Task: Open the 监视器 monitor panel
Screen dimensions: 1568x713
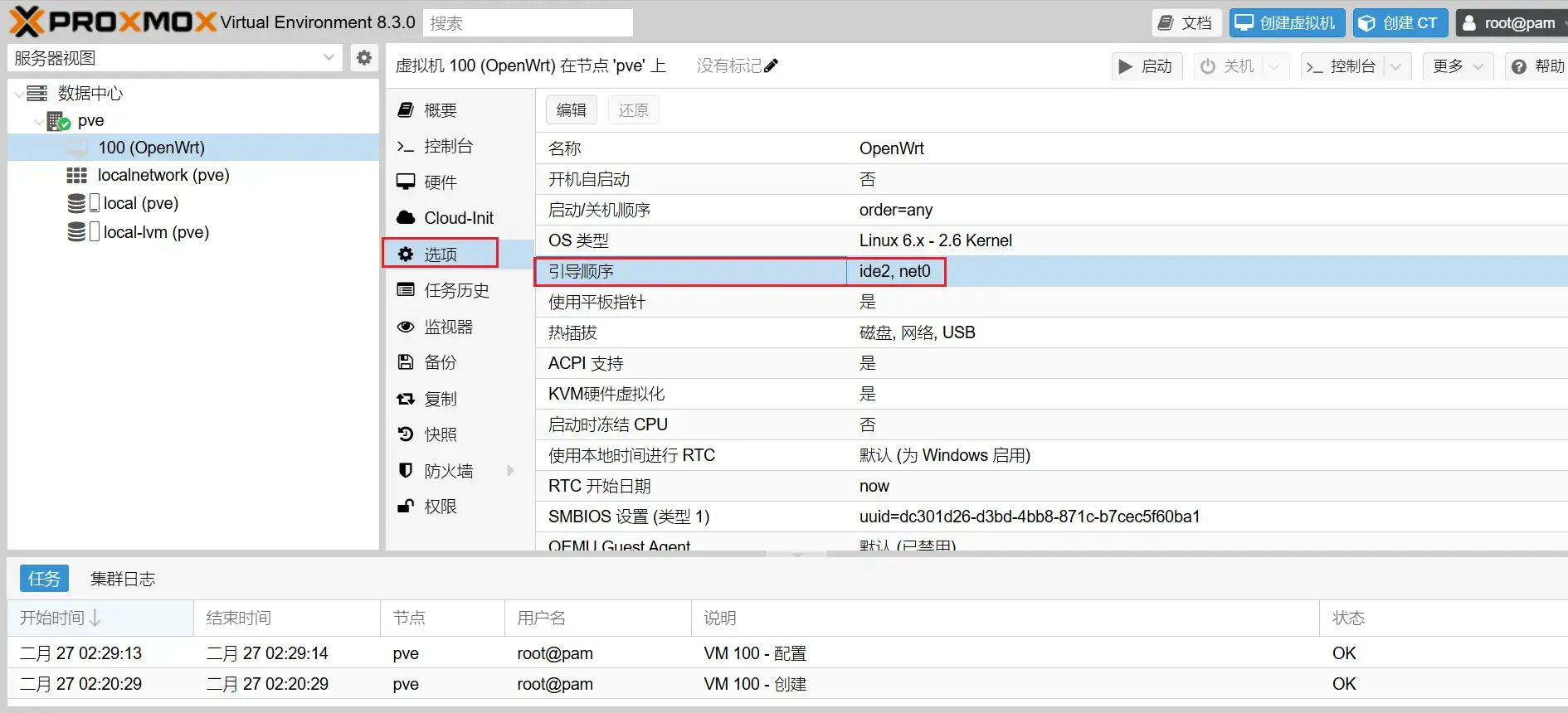Action: click(x=448, y=327)
